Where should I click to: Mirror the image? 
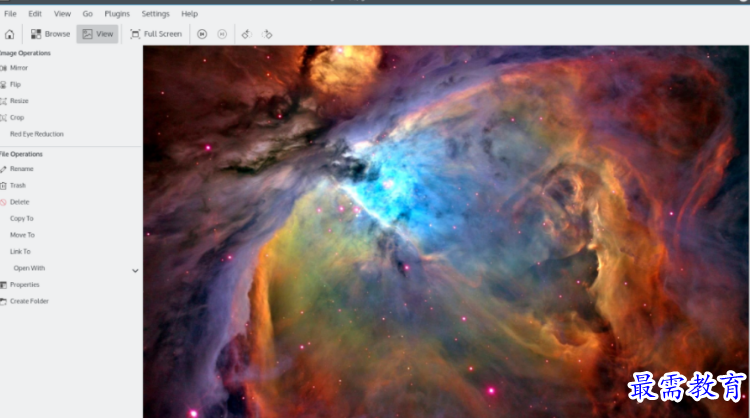pyautogui.click(x=18, y=68)
